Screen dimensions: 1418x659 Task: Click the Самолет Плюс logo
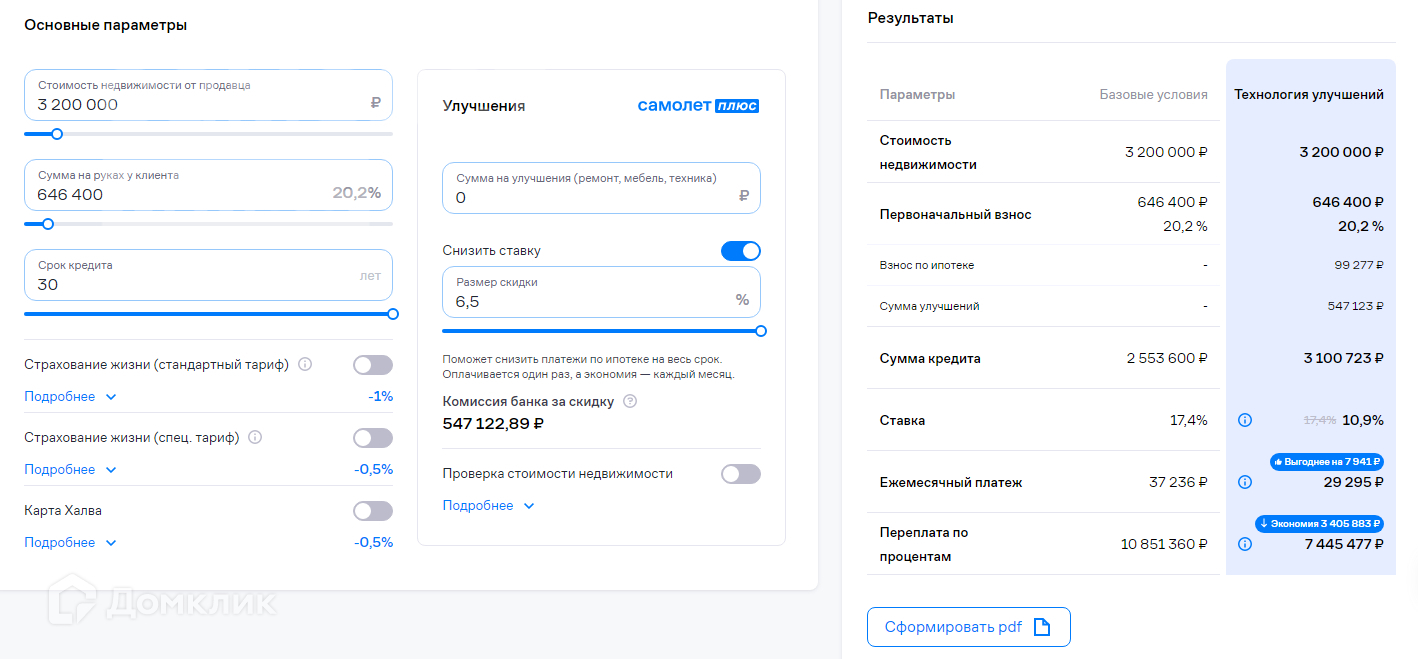(698, 106)
